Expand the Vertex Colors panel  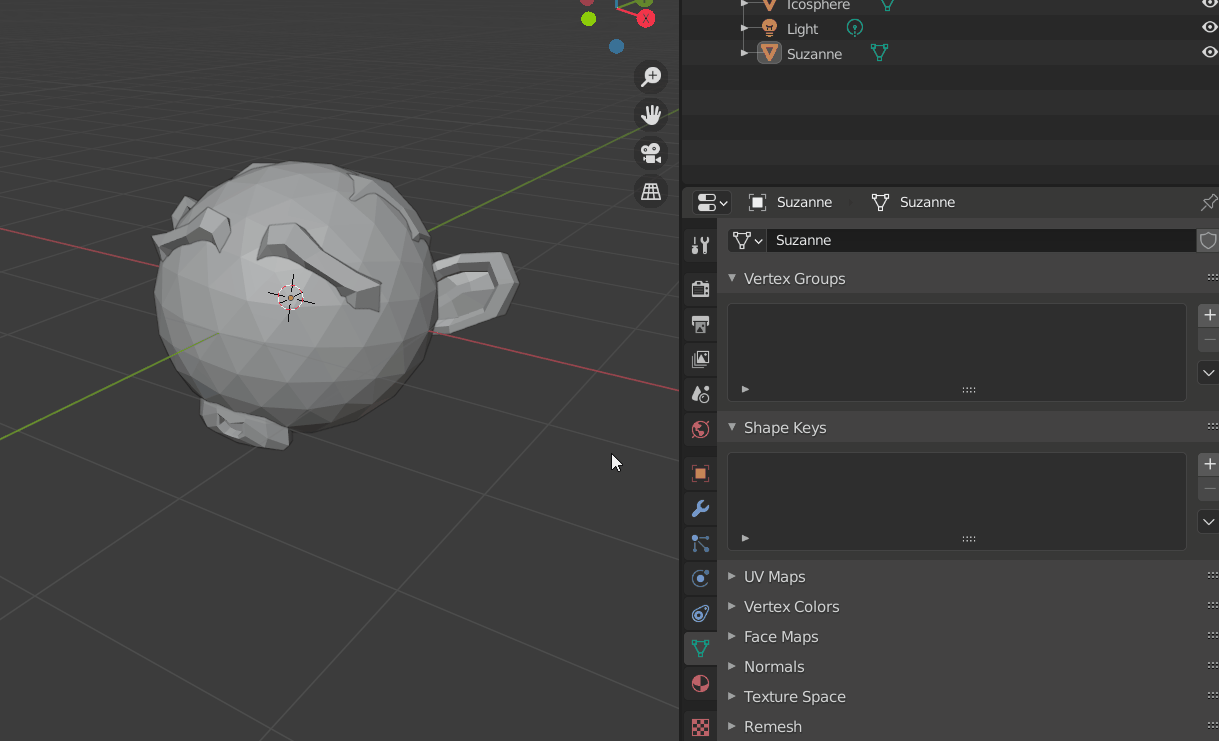coord(732,606)
